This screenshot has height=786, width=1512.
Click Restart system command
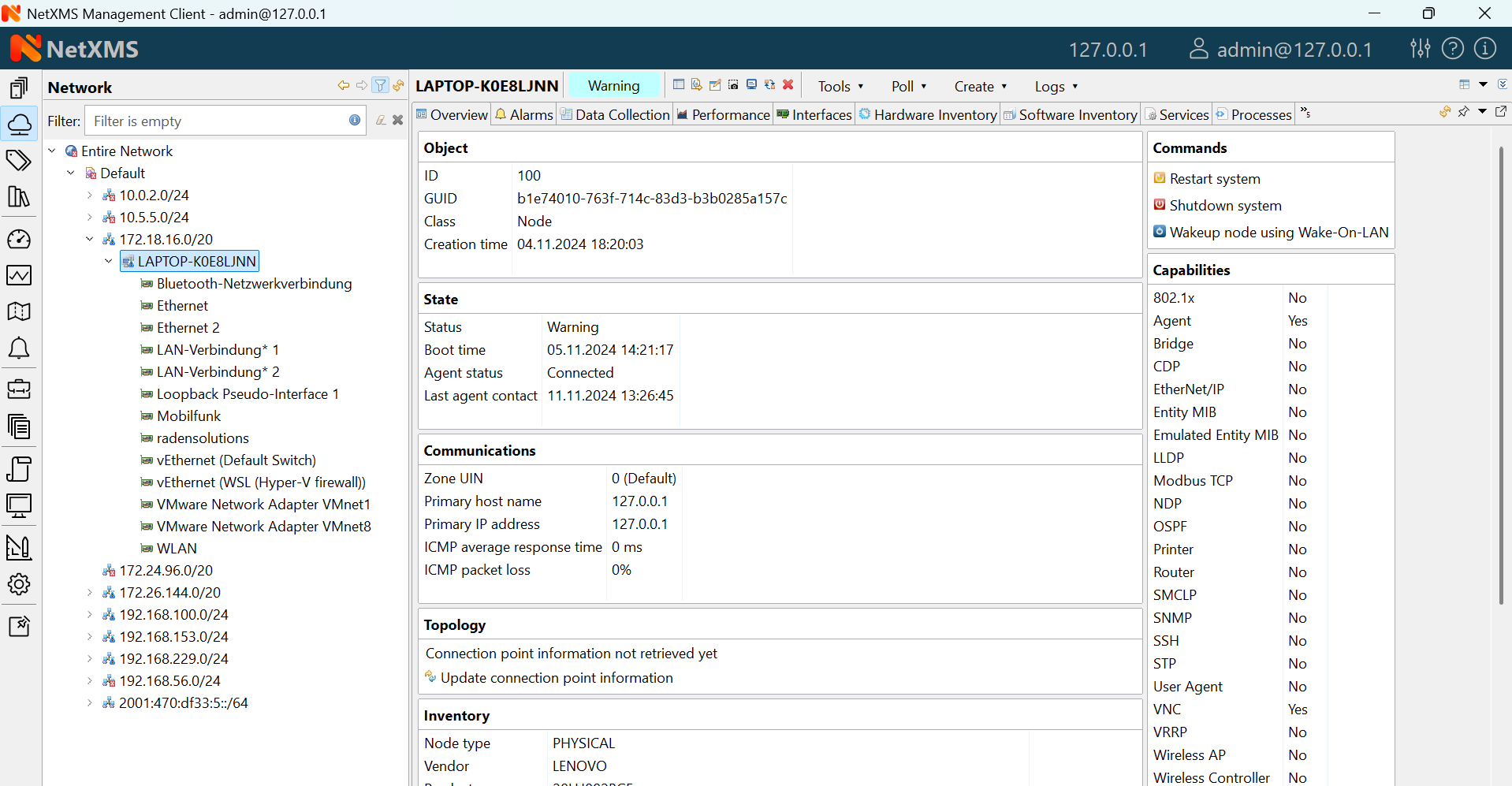[x=1214, y=179]
